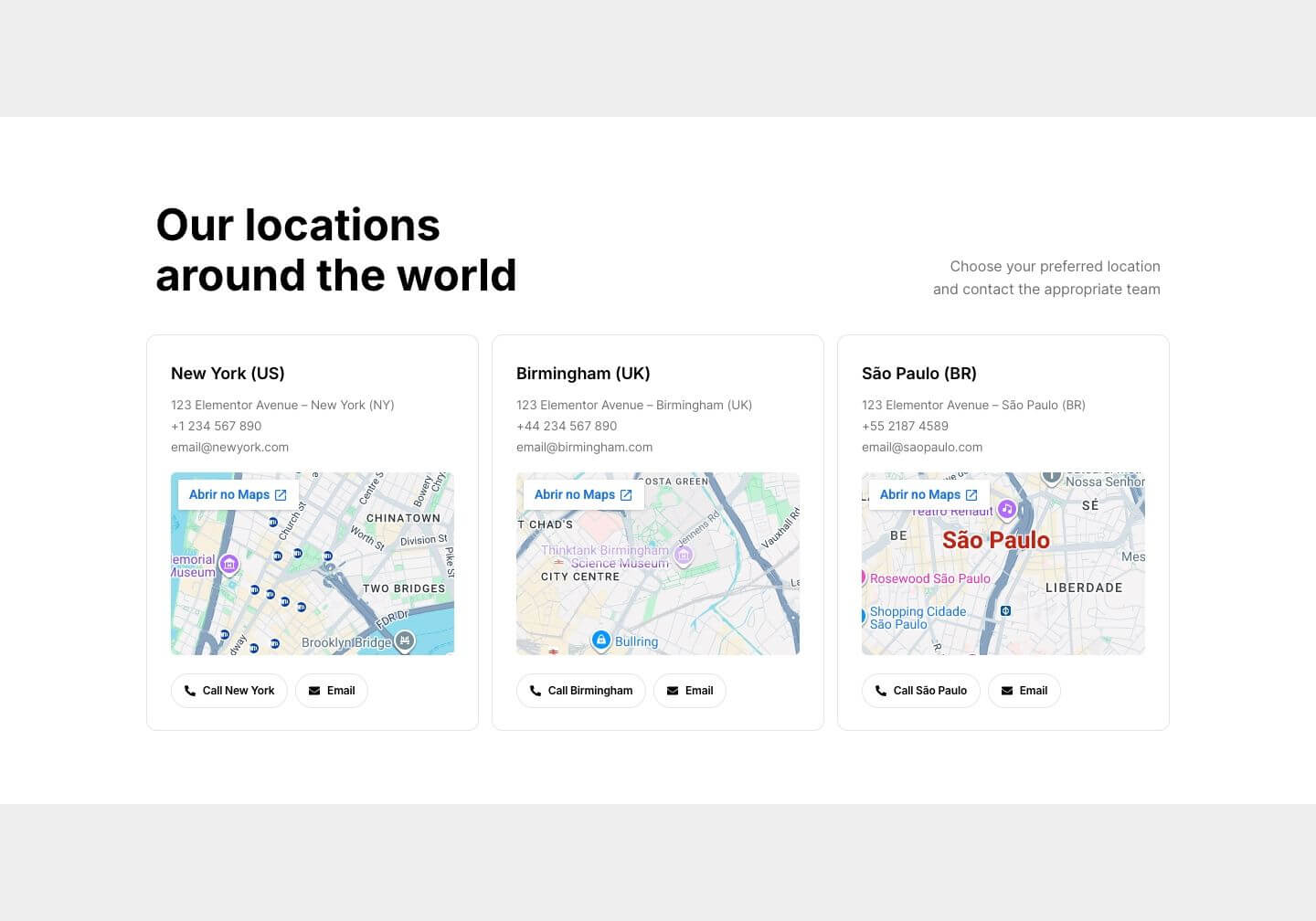Viewport: 1316px width, 921px height.
Task: Click the external-link icon on São Paulo map
Action: click(x=971, y=494)
